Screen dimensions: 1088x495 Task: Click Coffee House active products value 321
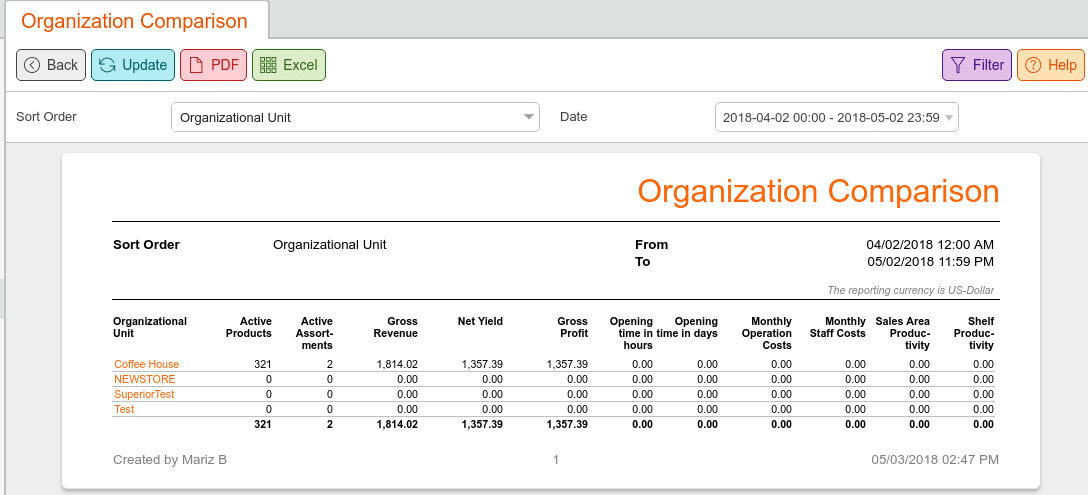coord(263,364)
